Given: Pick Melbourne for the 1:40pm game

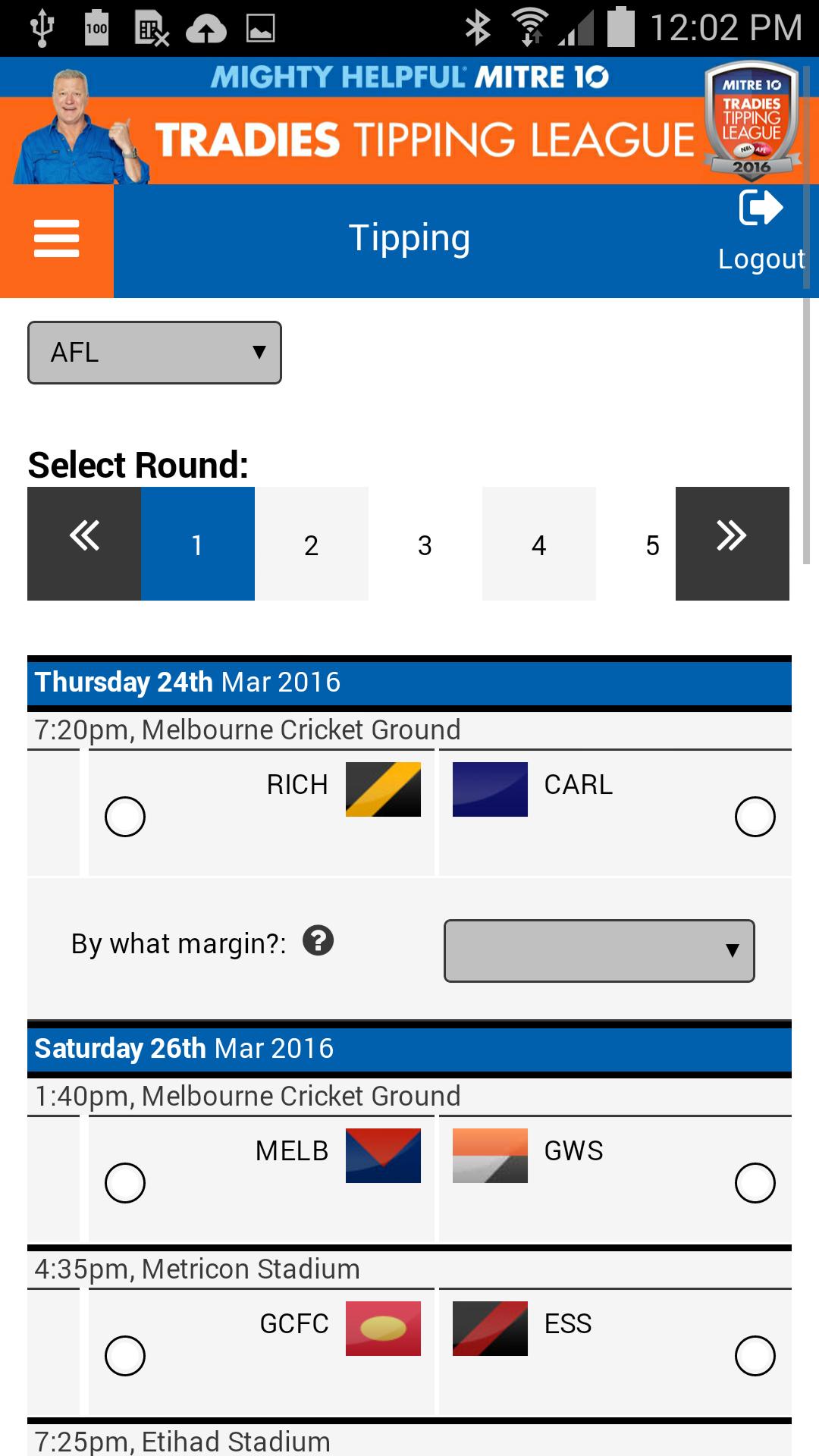Looking at the screenshot, I should point(126,1182).
